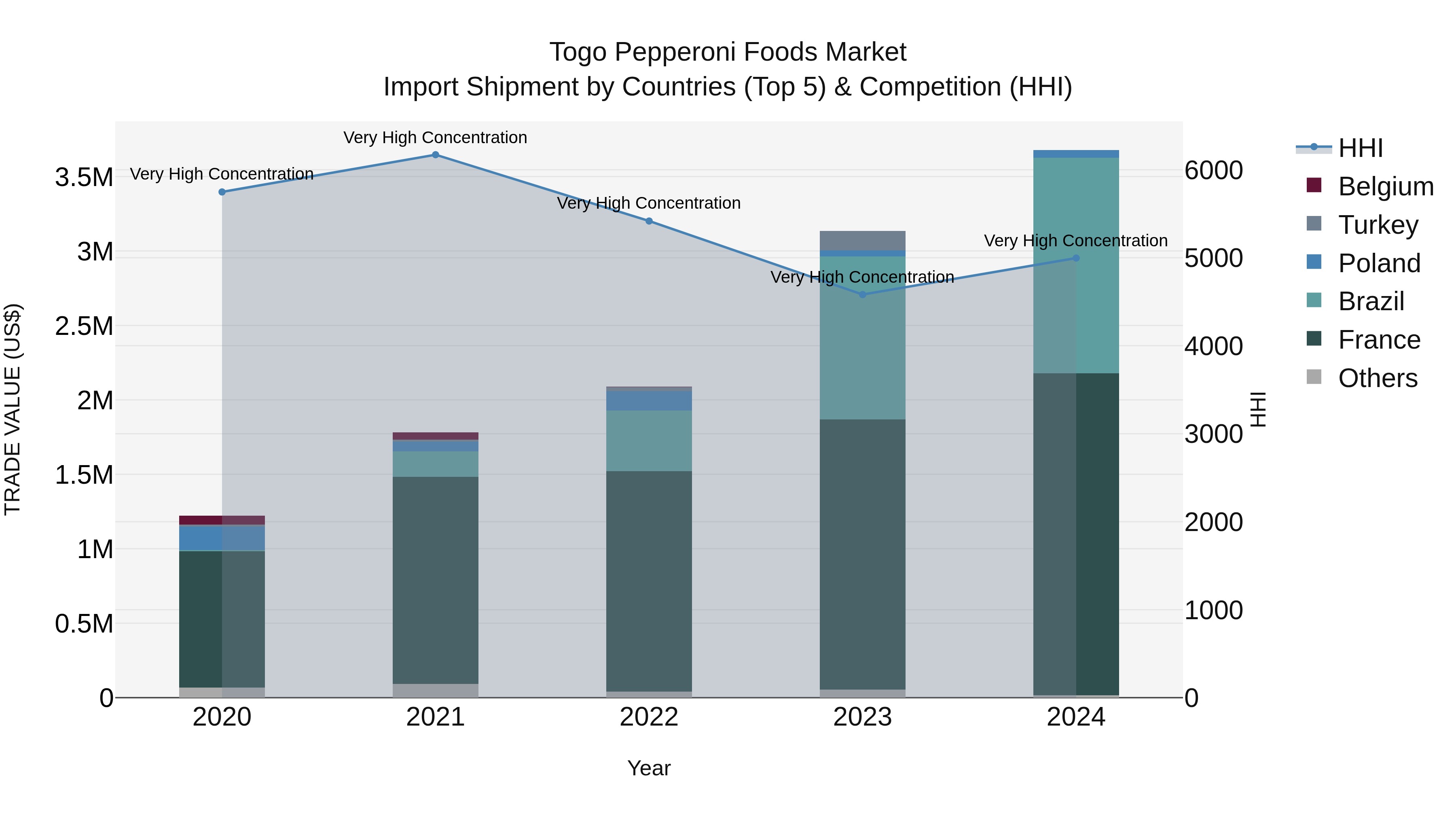
Task: Toggle the Brazil legend entry
Action: [1355, 301]
